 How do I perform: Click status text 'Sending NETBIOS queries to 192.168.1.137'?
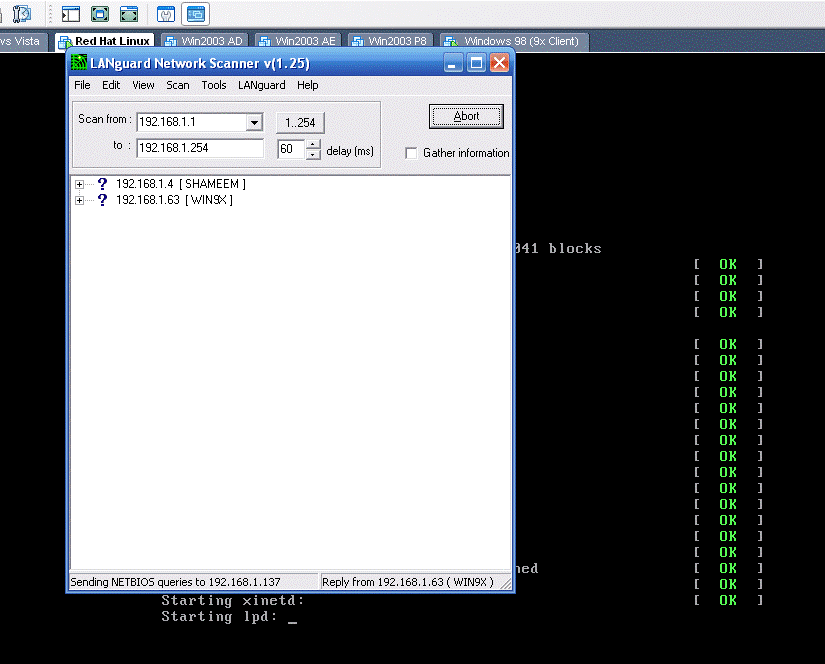pos(175,582)
